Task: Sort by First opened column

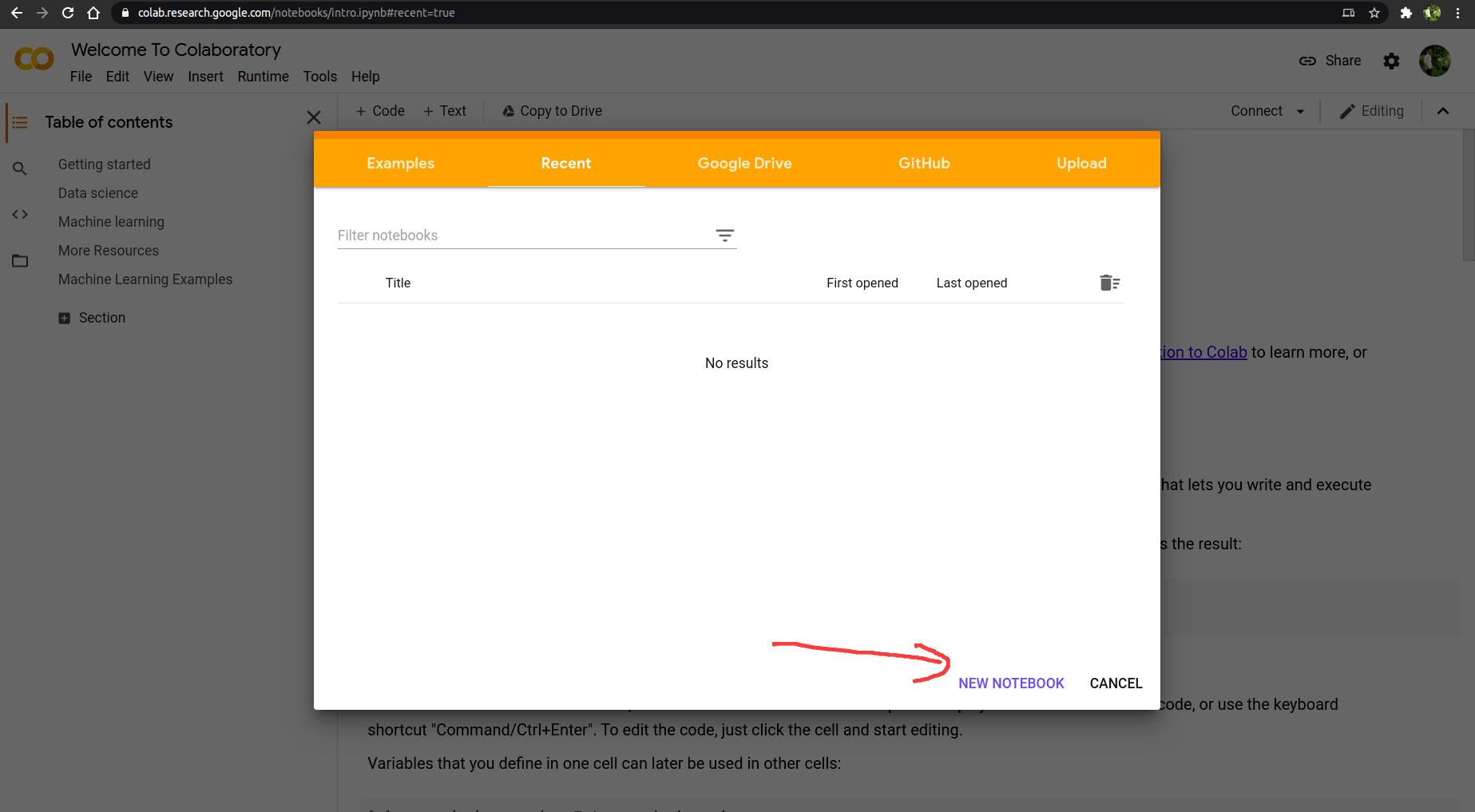Action: pos(862,283)
